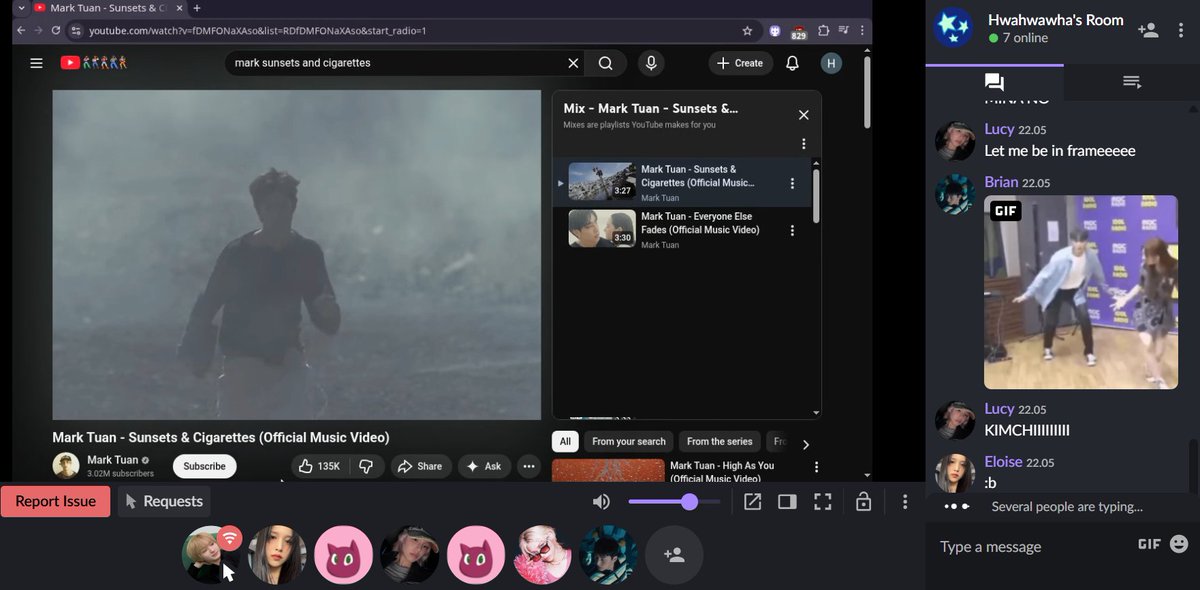1200x590 pixels.
Task: Start voice search with the microphone
Action: click(651, 63)
